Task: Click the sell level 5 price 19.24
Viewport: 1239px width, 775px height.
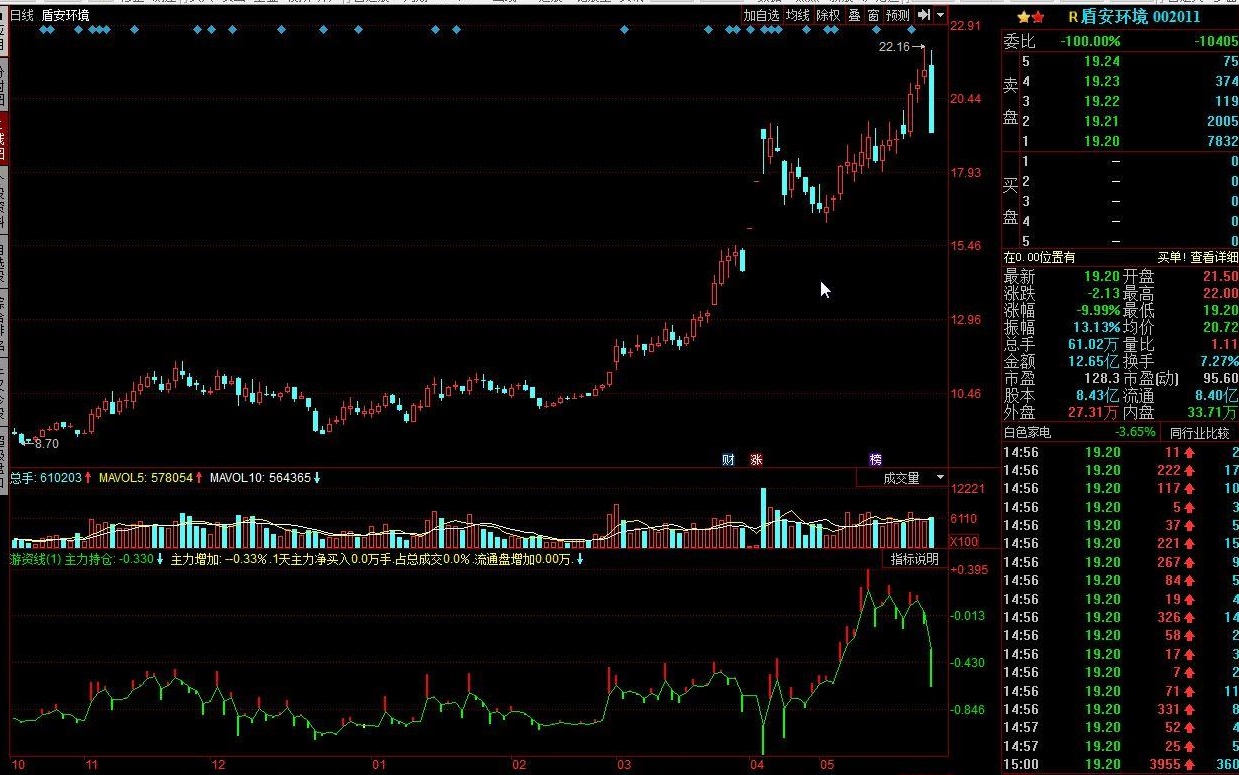Action: coord(1103,61)
